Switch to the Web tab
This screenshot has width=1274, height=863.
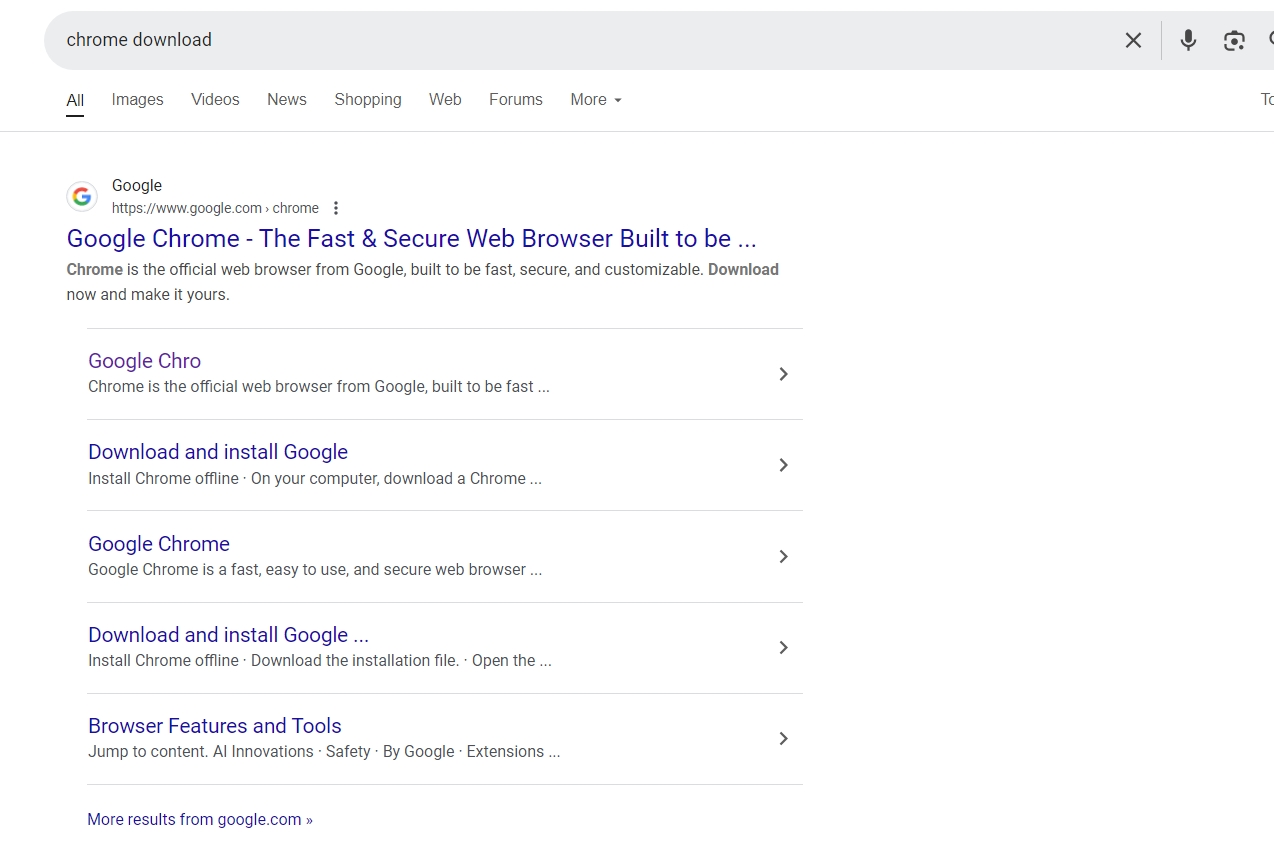click(x=445, y=100)
